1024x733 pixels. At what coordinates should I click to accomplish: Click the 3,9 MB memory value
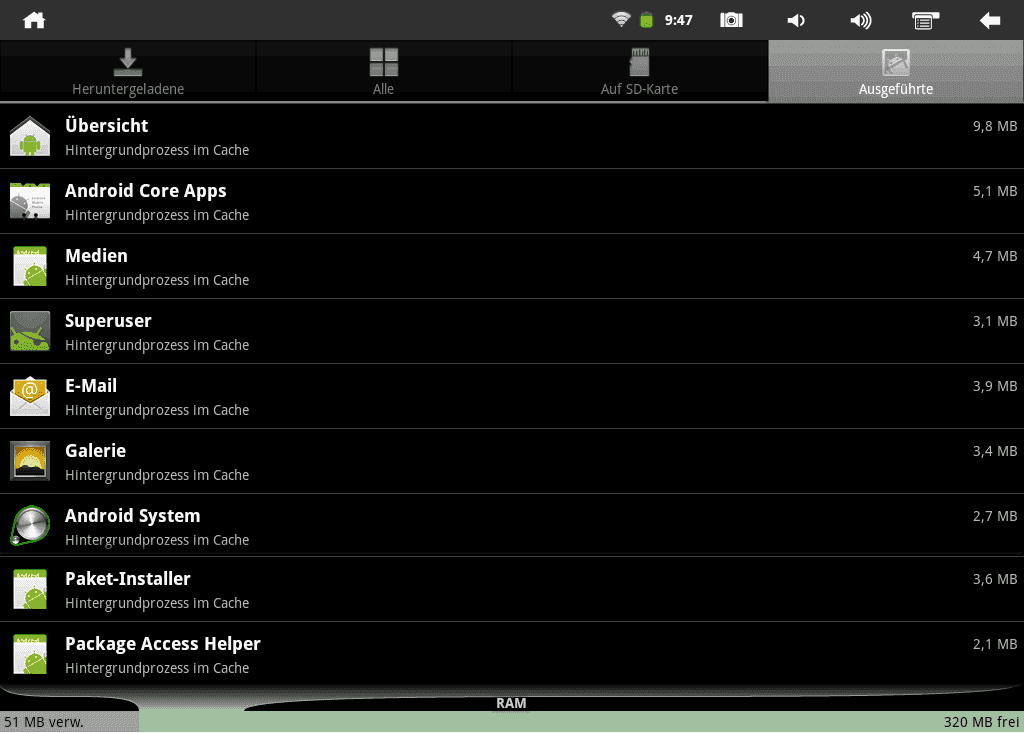click(x=995, y=387)
